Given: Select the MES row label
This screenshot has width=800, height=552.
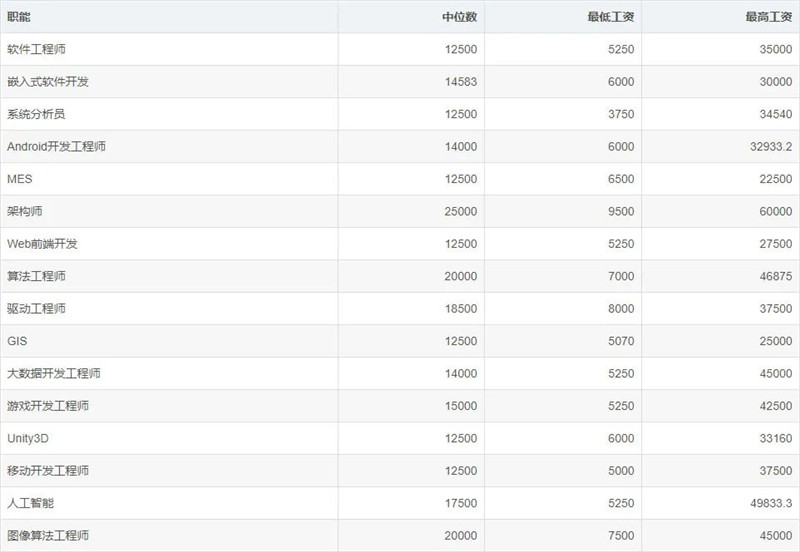Looking at the screenshot, I should [21, 179].
